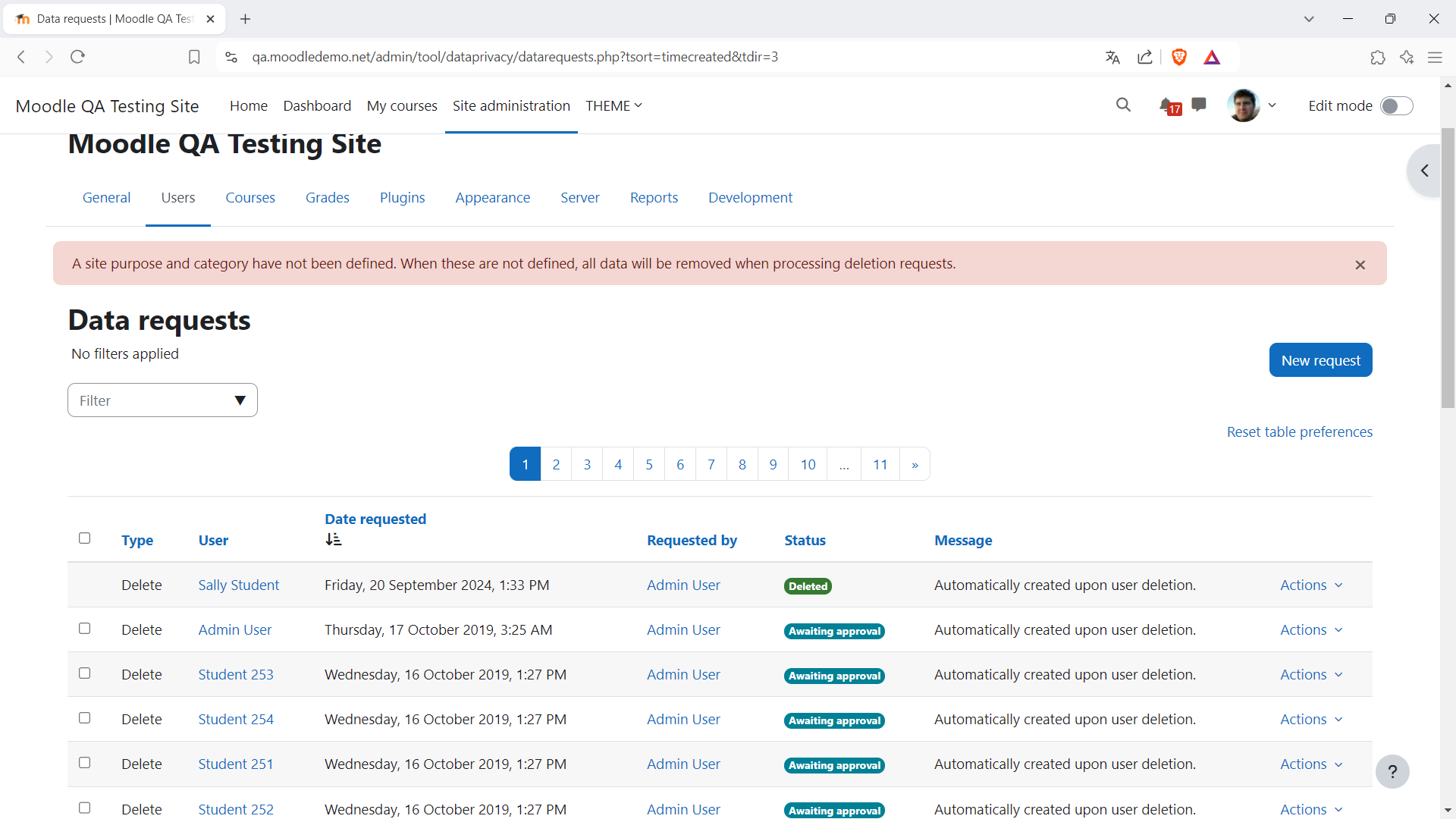Open the block drawer arrow

(x=1425, y=171)
